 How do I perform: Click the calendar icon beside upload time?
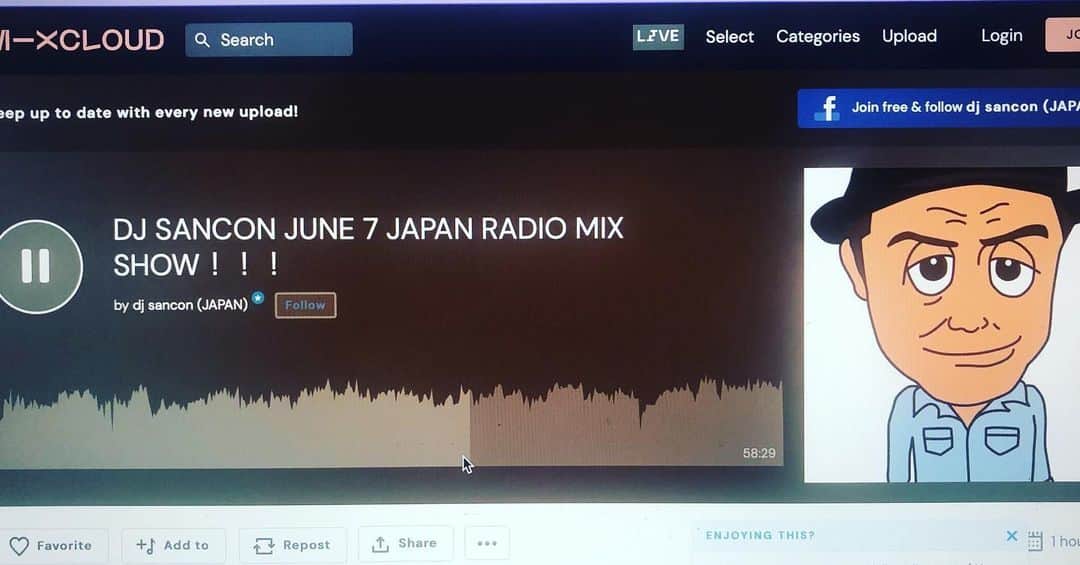tap(1035, 542)
